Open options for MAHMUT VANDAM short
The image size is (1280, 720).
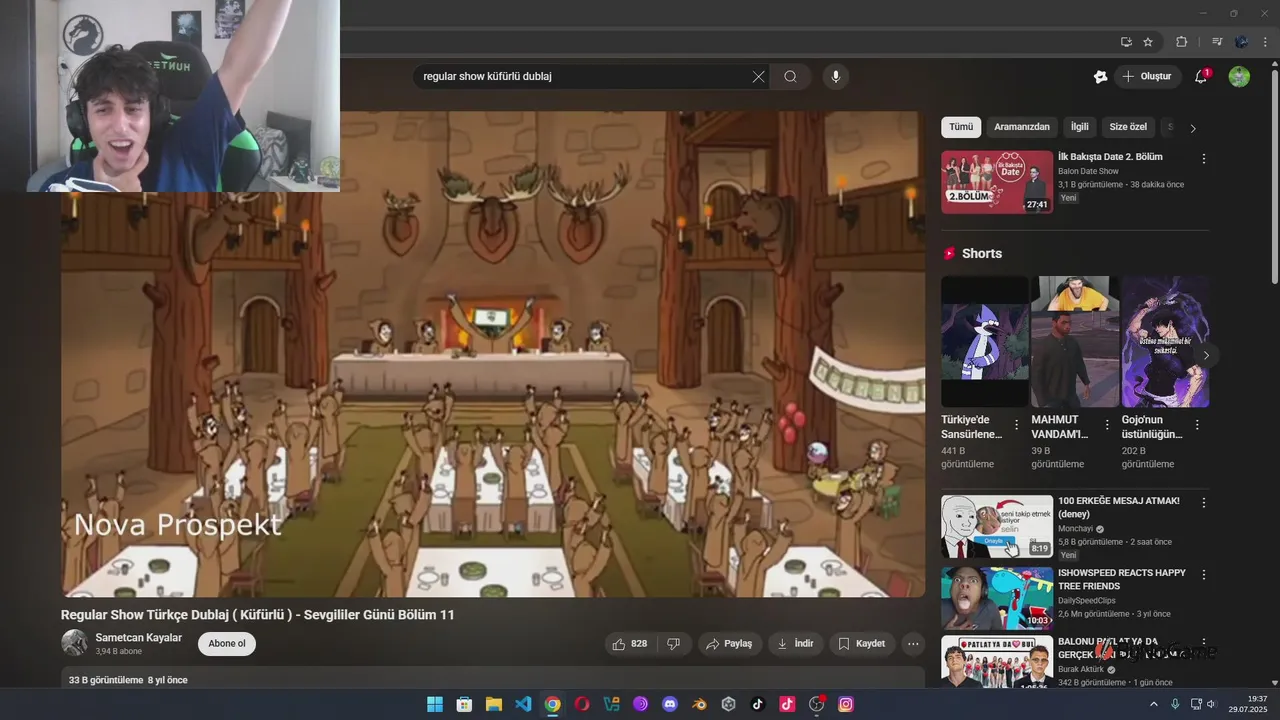click(x=1107, y=425)
